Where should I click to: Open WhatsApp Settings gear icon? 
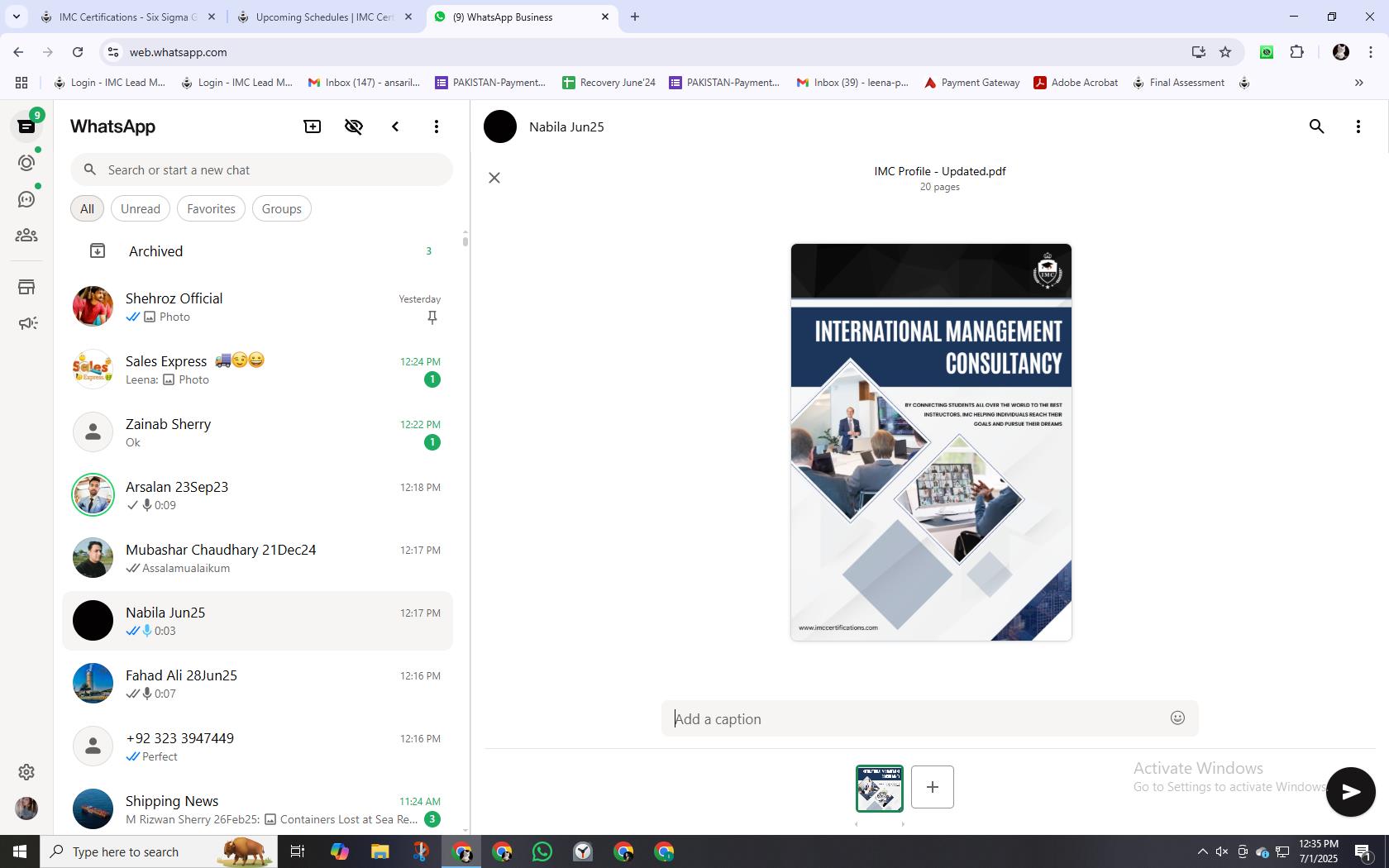(x=26, y=772)
